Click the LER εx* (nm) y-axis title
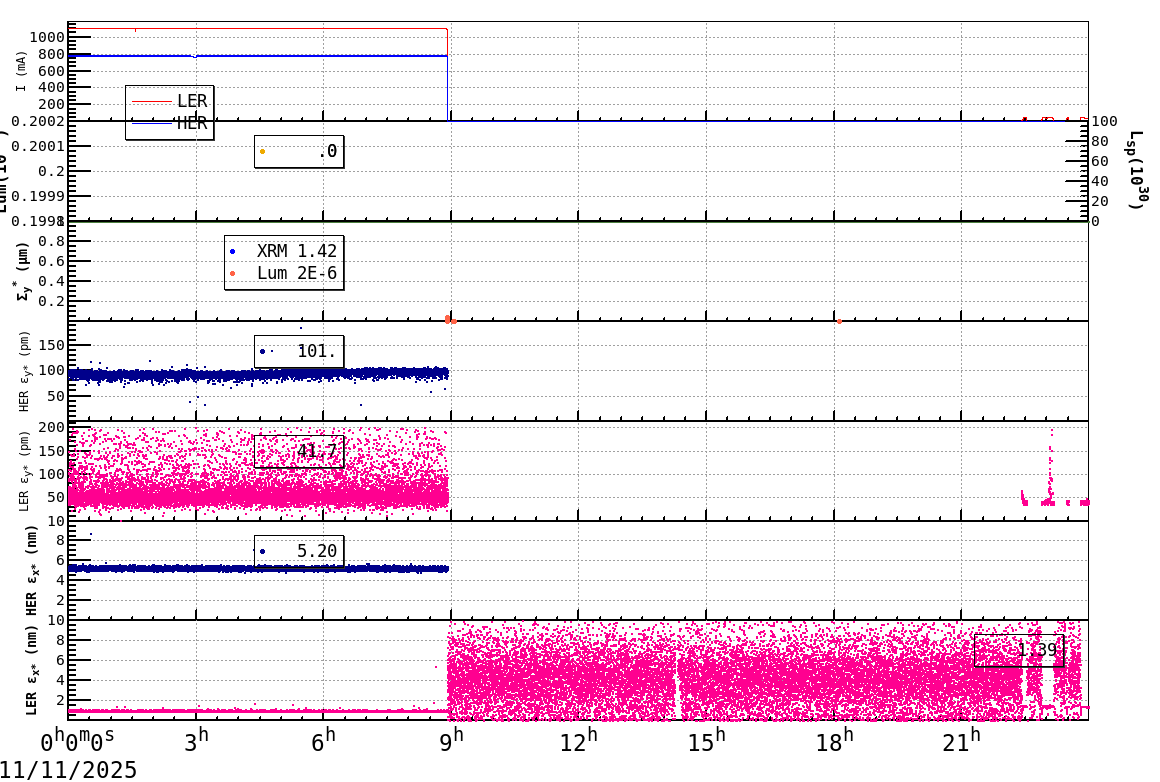Image resolution: width=1160 pixels, height=782 pixels. tap(32, 670)
